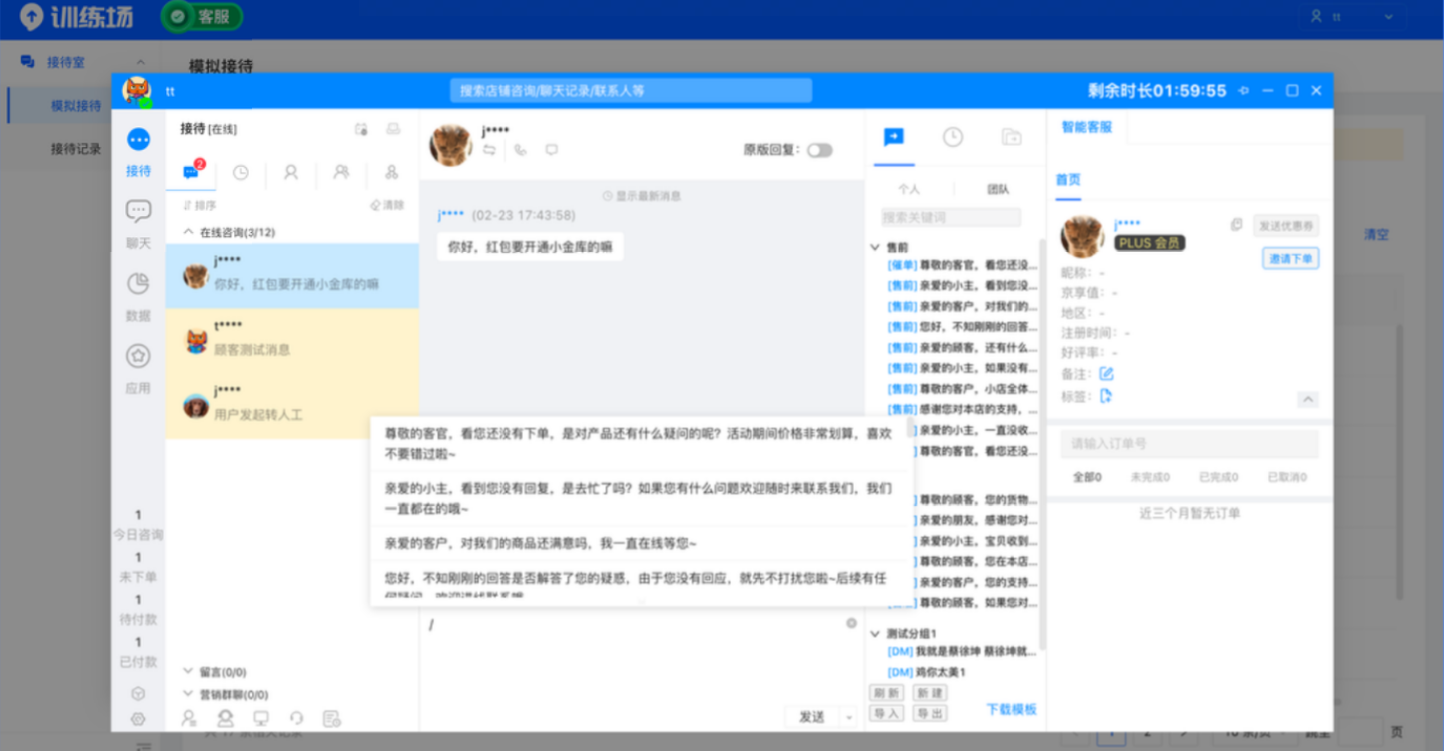Switch to 个人 quick-reply tab

[x=909, y=189]
